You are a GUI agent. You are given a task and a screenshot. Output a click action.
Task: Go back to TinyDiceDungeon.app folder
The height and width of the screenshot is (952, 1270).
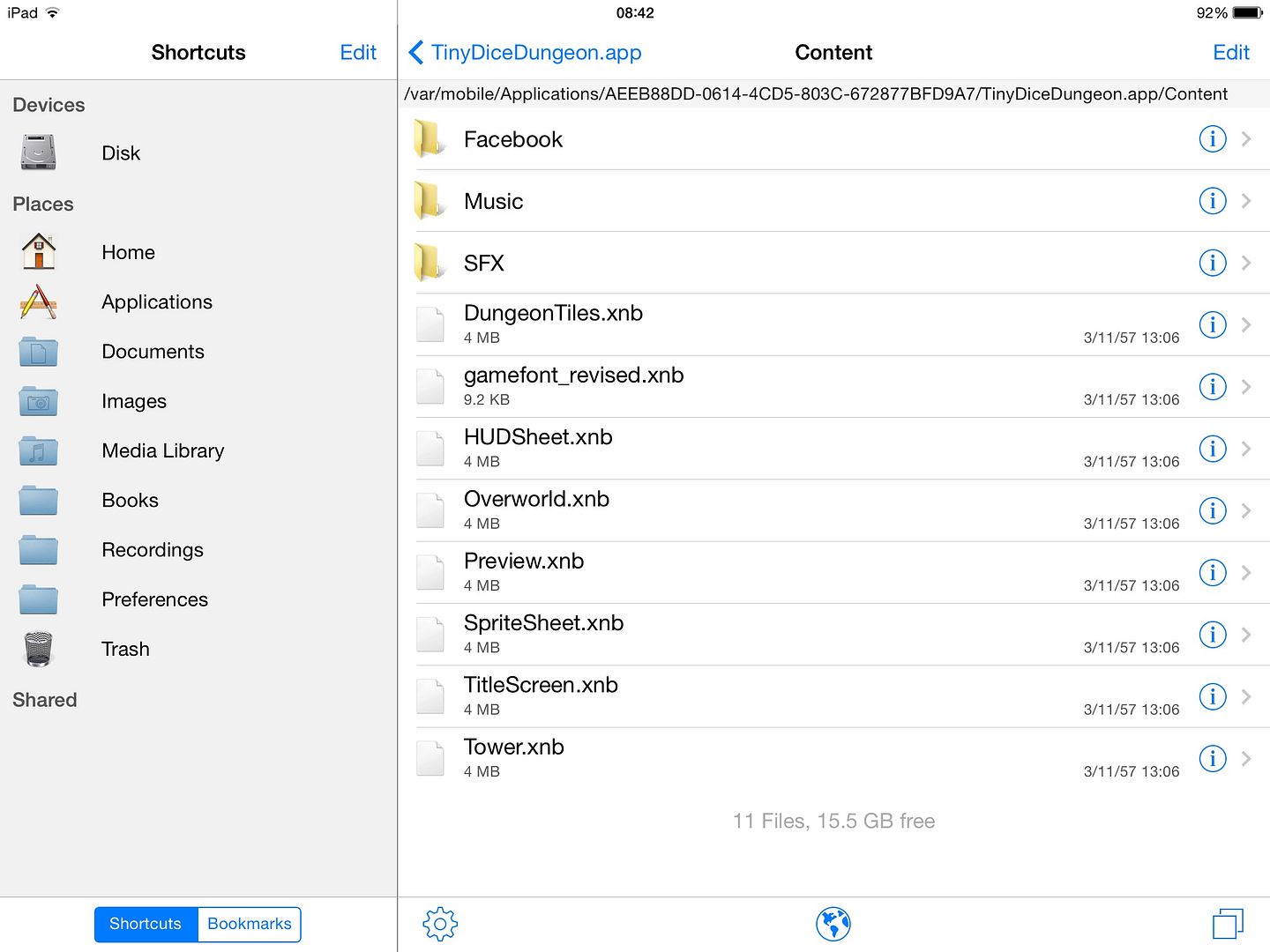526,53
